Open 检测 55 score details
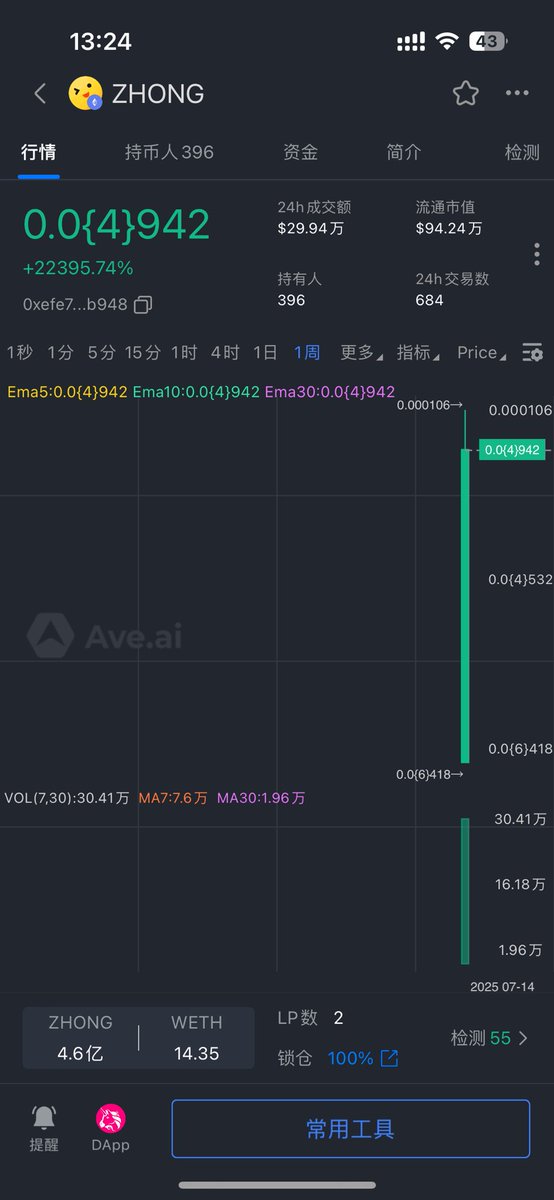 pyautogui.click(x=489, y=1038)
